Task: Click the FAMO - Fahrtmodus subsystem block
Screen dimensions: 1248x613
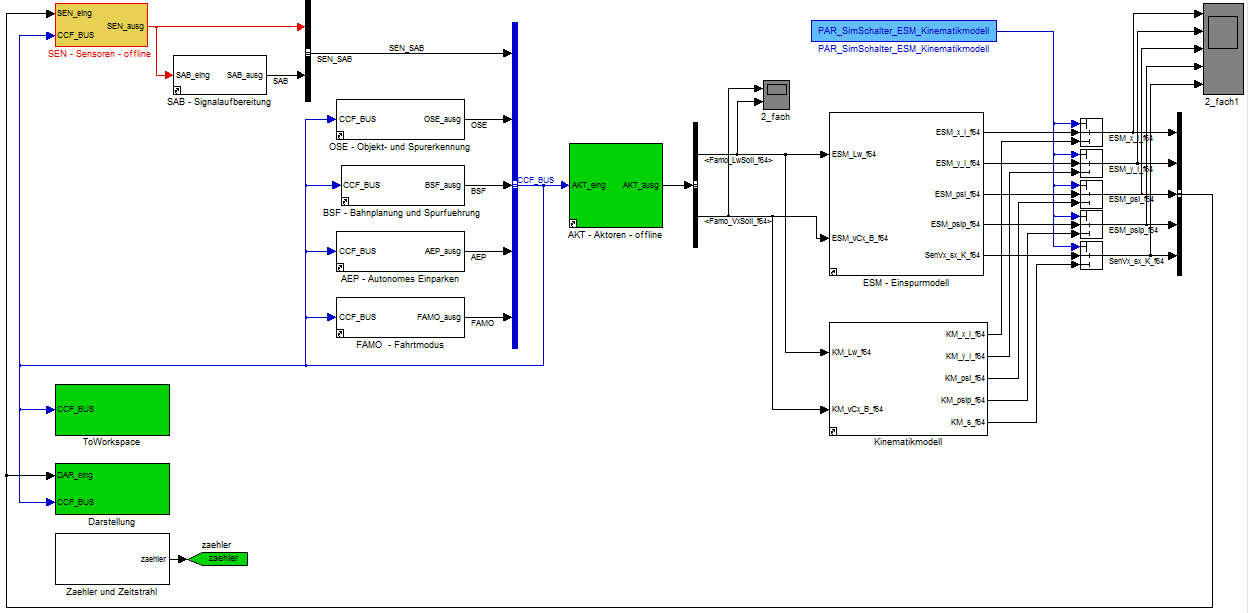Action: click(x=400, y=317)
